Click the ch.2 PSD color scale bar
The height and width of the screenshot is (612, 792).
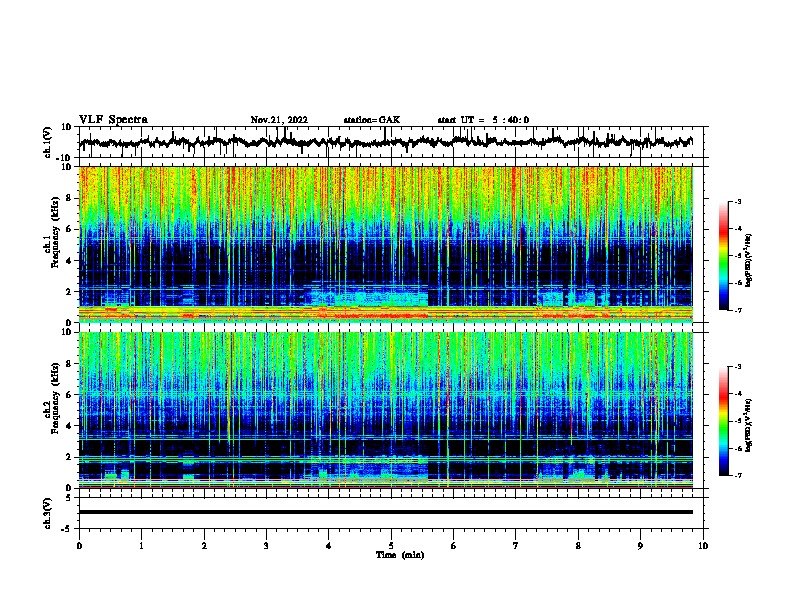tap(723, 421)
